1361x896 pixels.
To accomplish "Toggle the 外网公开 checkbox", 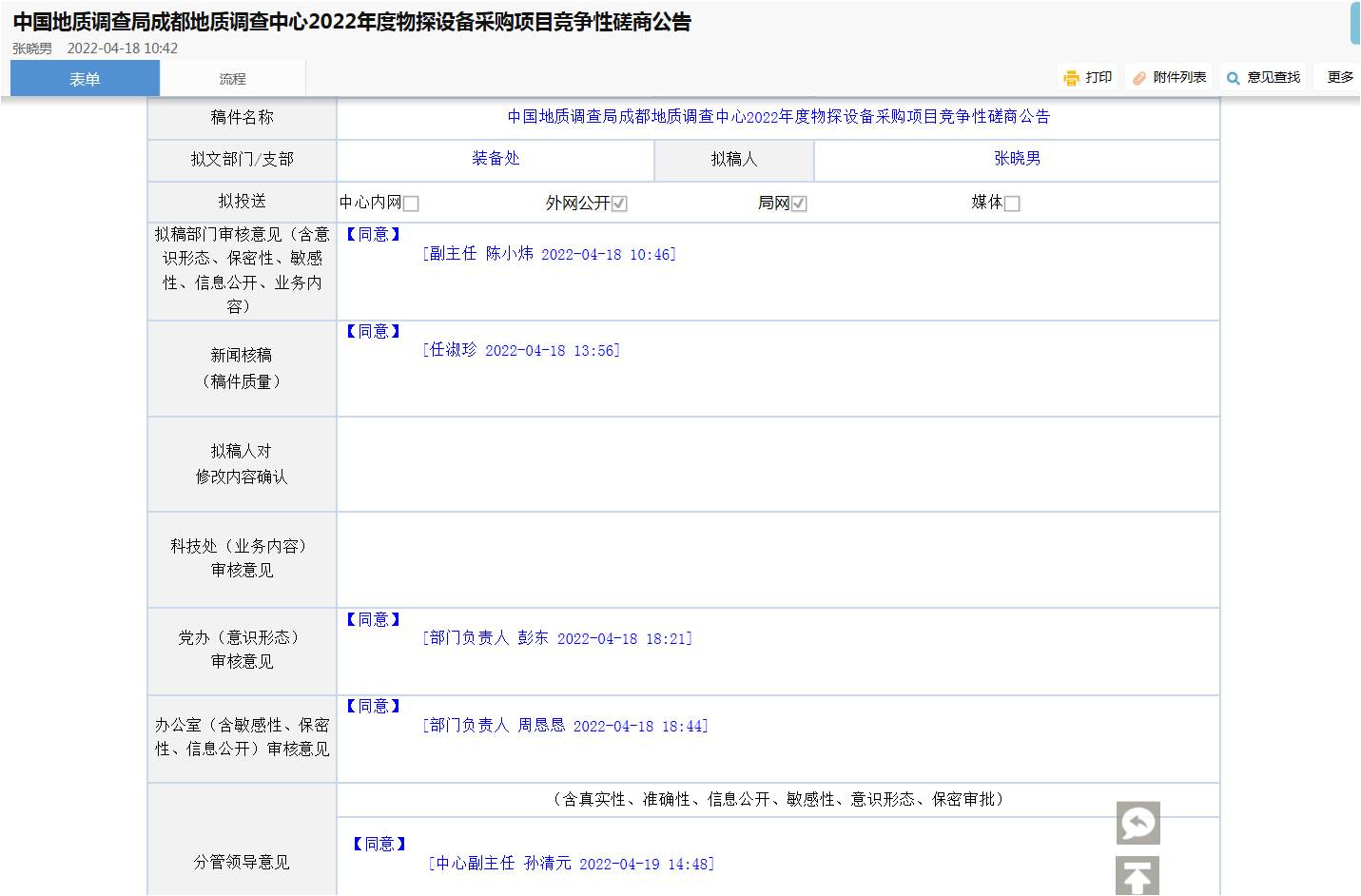I will [619, 204].
